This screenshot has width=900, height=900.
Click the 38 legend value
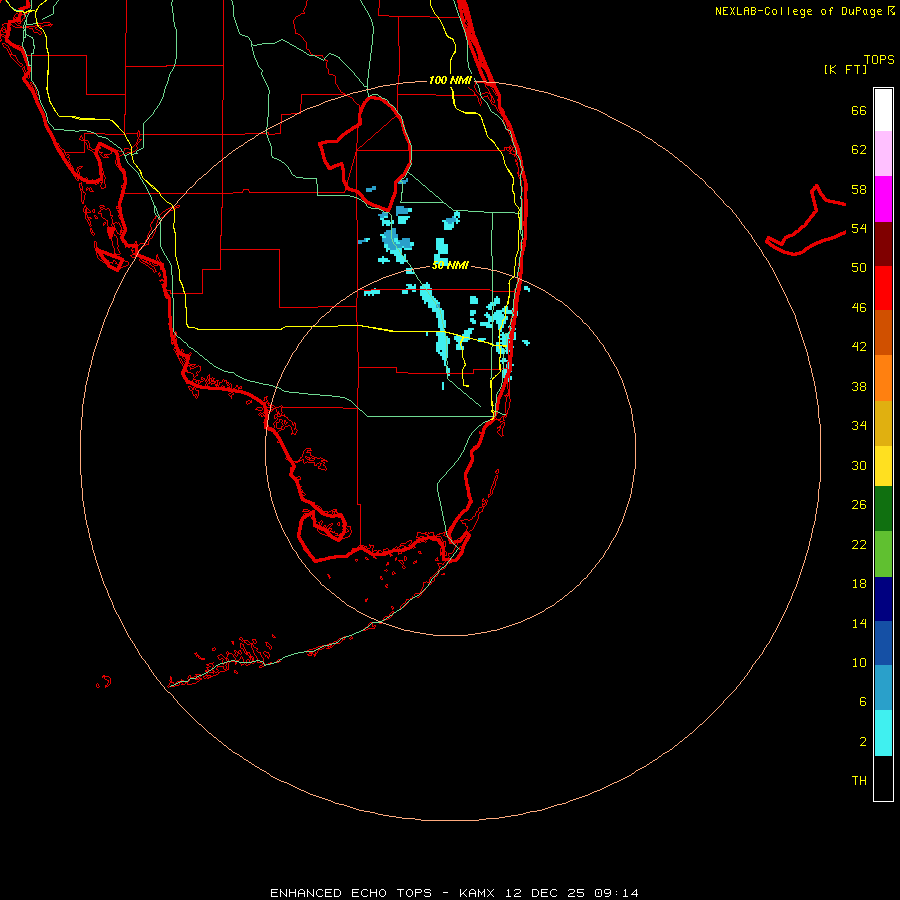[x=859, y=386]
